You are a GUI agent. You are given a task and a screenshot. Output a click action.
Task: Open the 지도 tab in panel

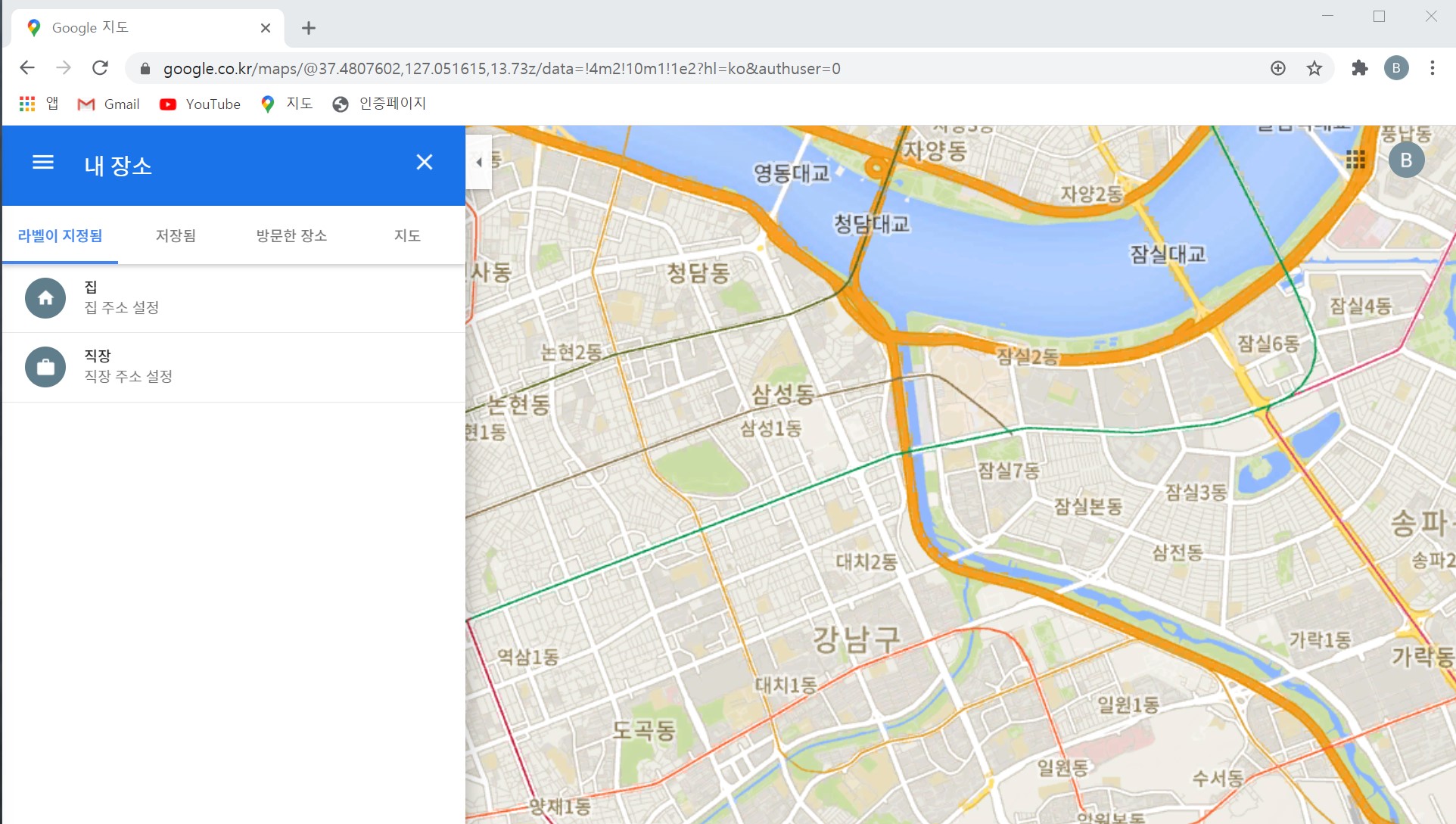(407, 235)
